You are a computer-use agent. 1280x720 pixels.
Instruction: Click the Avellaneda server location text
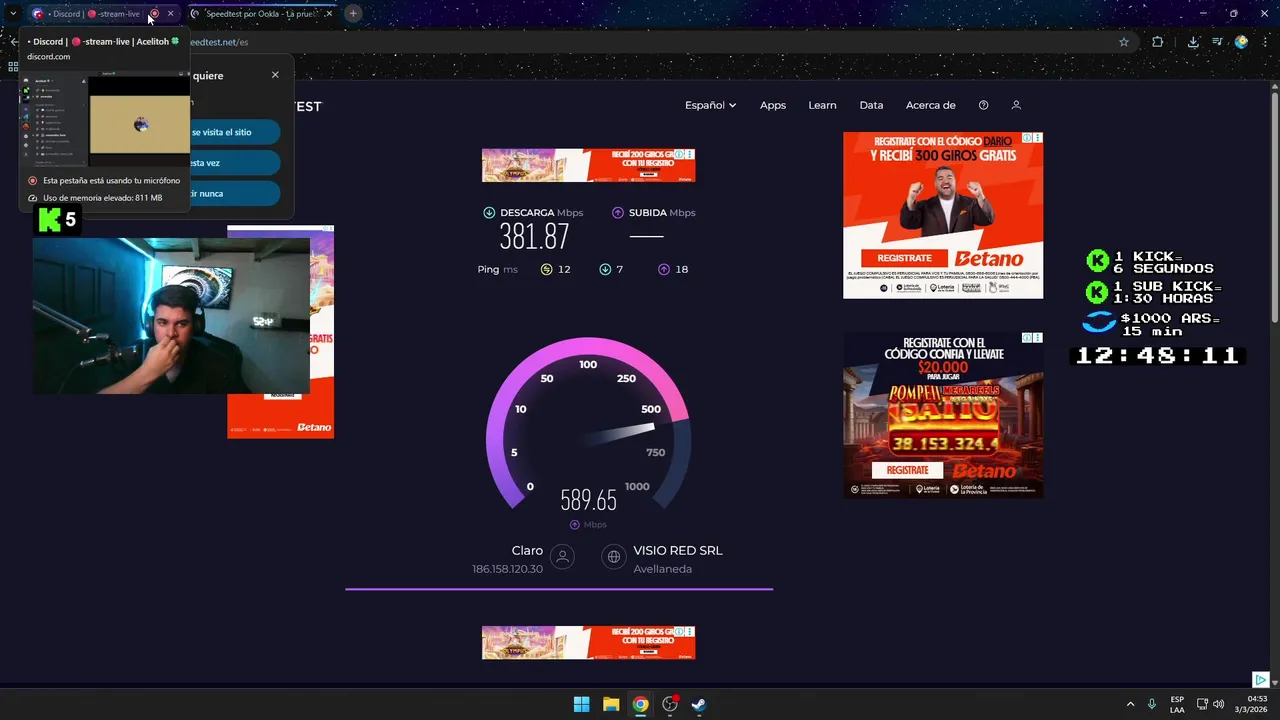click(x=662, y=569)
